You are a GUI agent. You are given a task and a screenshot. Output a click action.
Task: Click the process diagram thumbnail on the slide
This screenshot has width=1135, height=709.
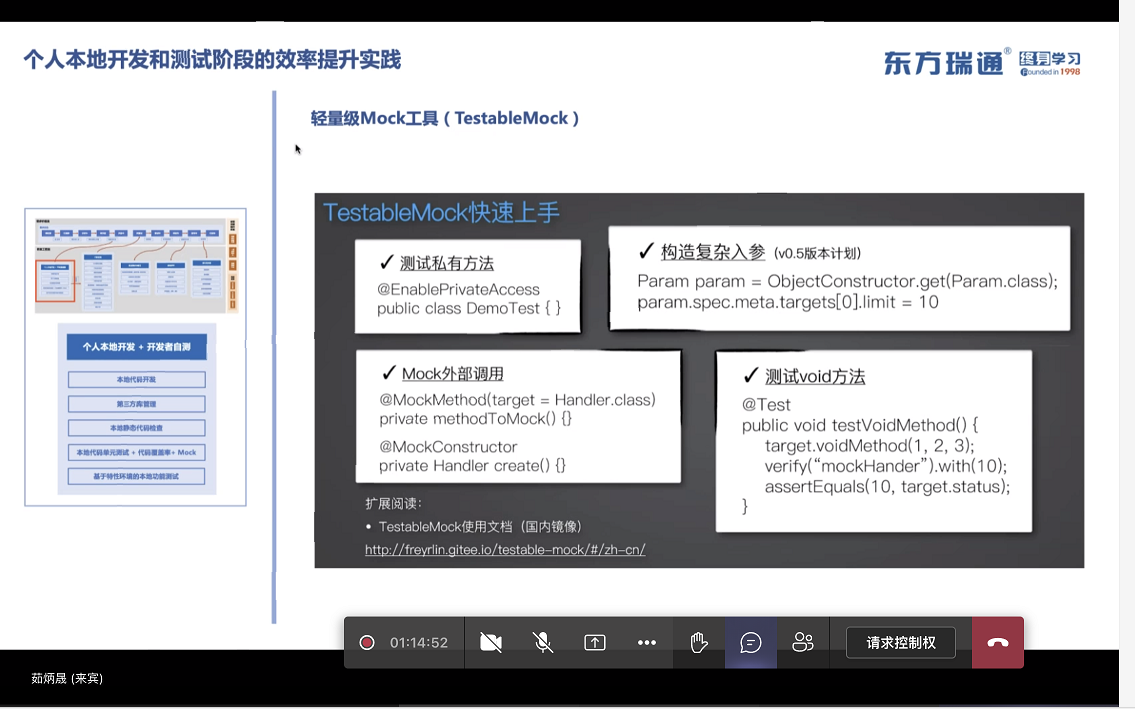pyautogui.click(x=136, y=266)
